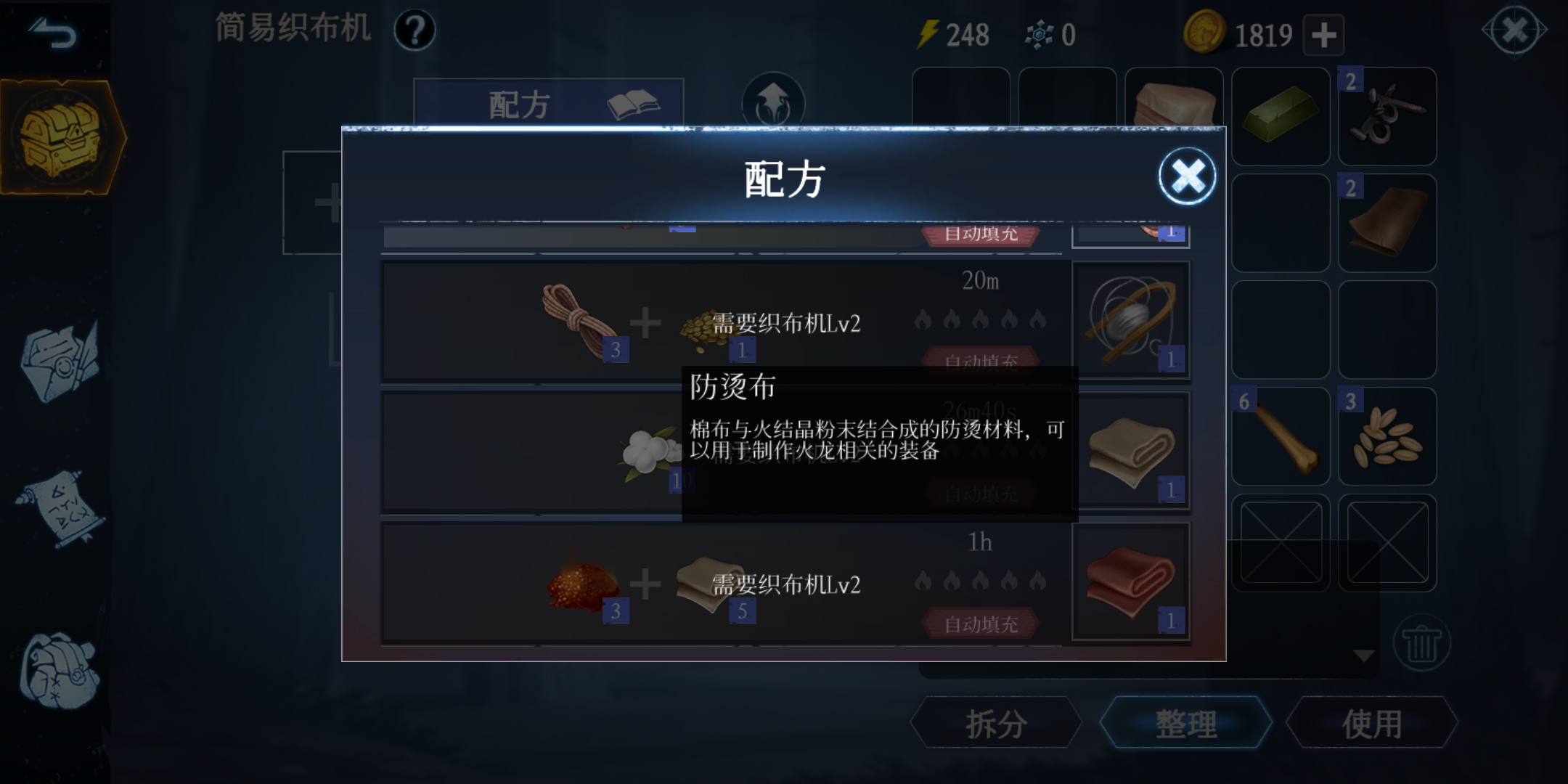Click the 整理 sort button

[1185, 723]
